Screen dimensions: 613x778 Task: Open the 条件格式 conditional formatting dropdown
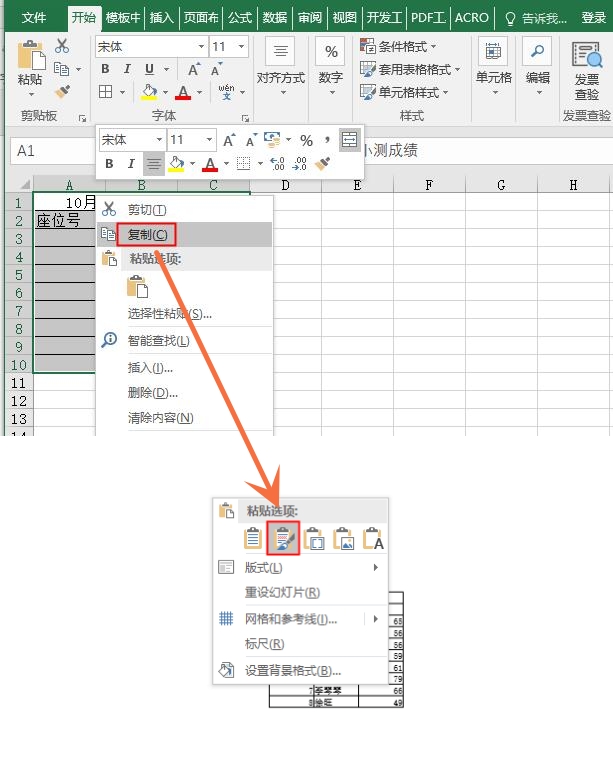(x=398, y=47)
